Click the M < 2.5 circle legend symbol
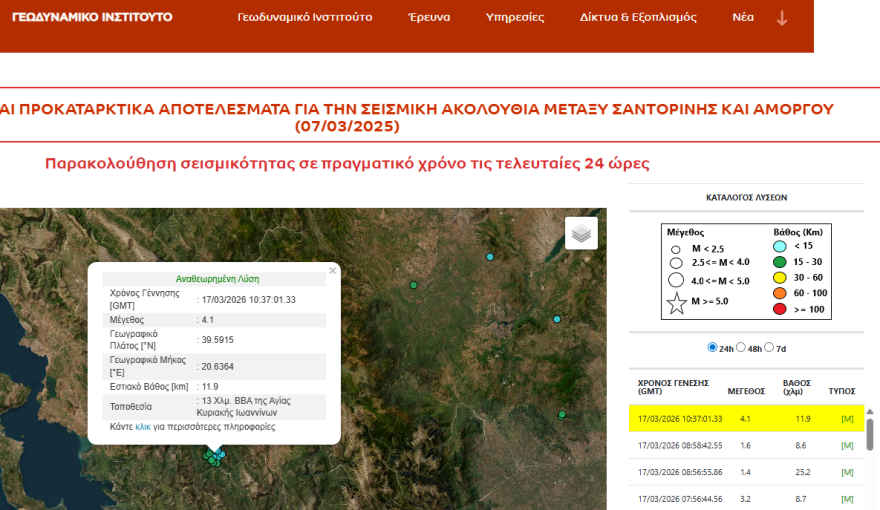This screenshot has width=880, height=510. pyautogui.click(x=676, y=249)
